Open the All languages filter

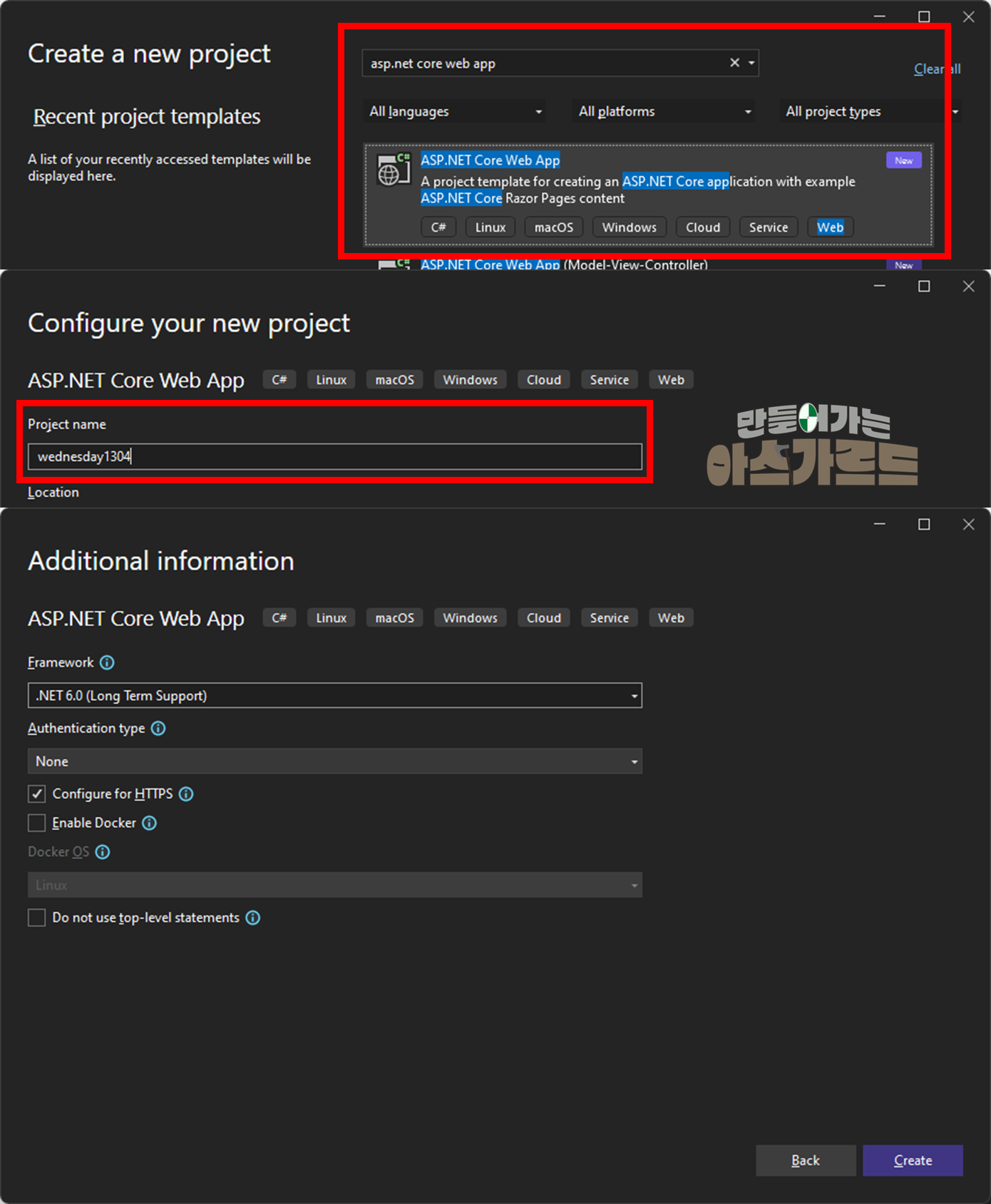coord(455,111)
